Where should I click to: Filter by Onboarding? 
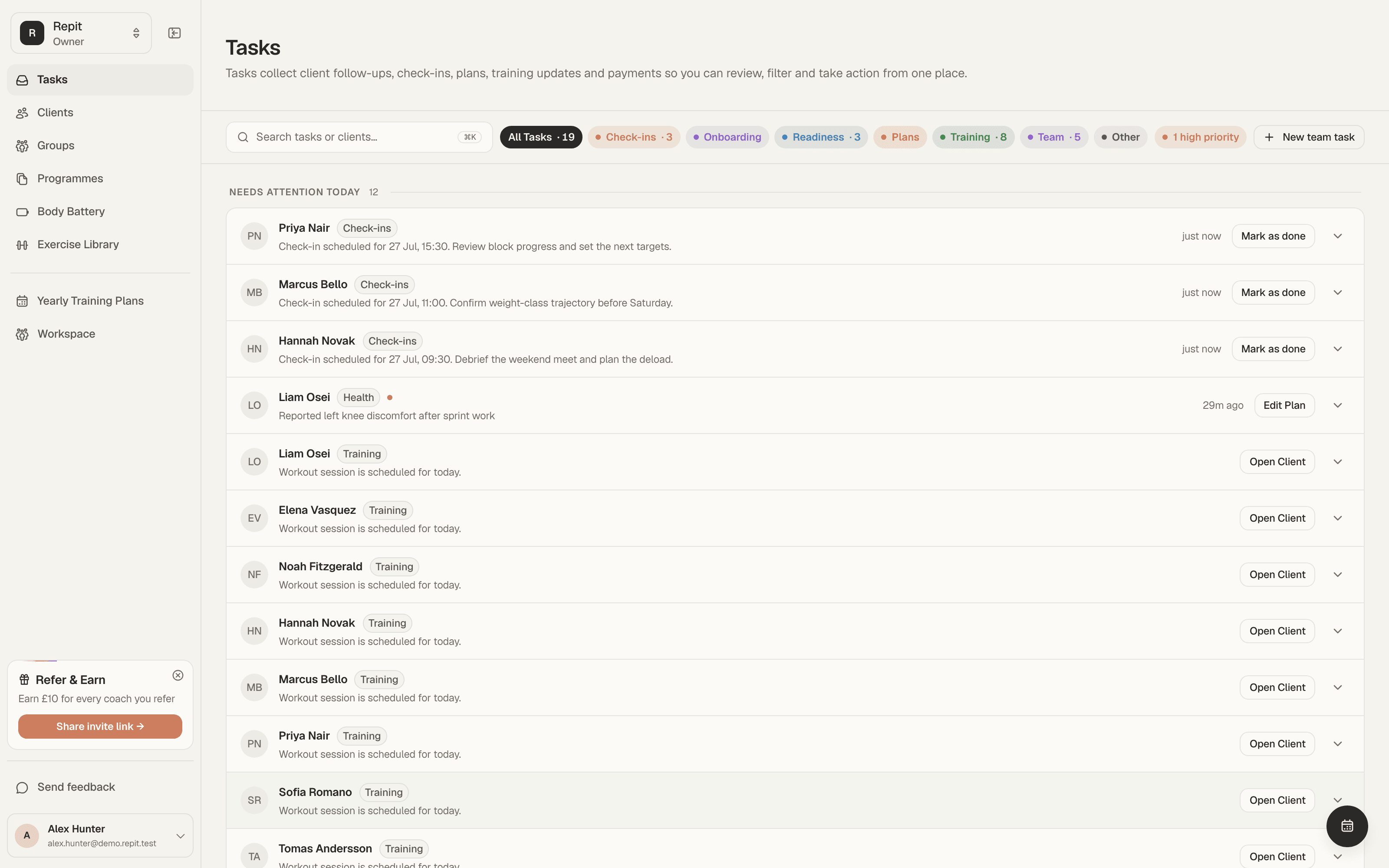point(727,137)
